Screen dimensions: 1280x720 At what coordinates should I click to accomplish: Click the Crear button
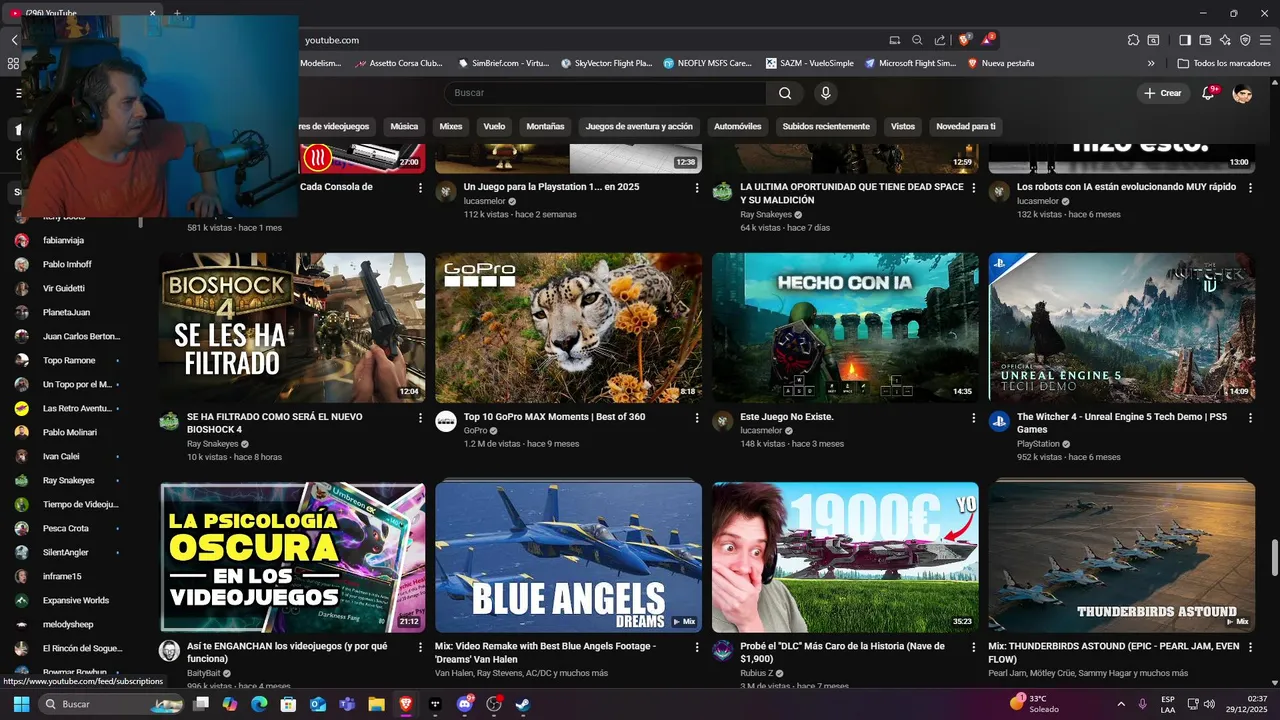[x=1163, y=93]
